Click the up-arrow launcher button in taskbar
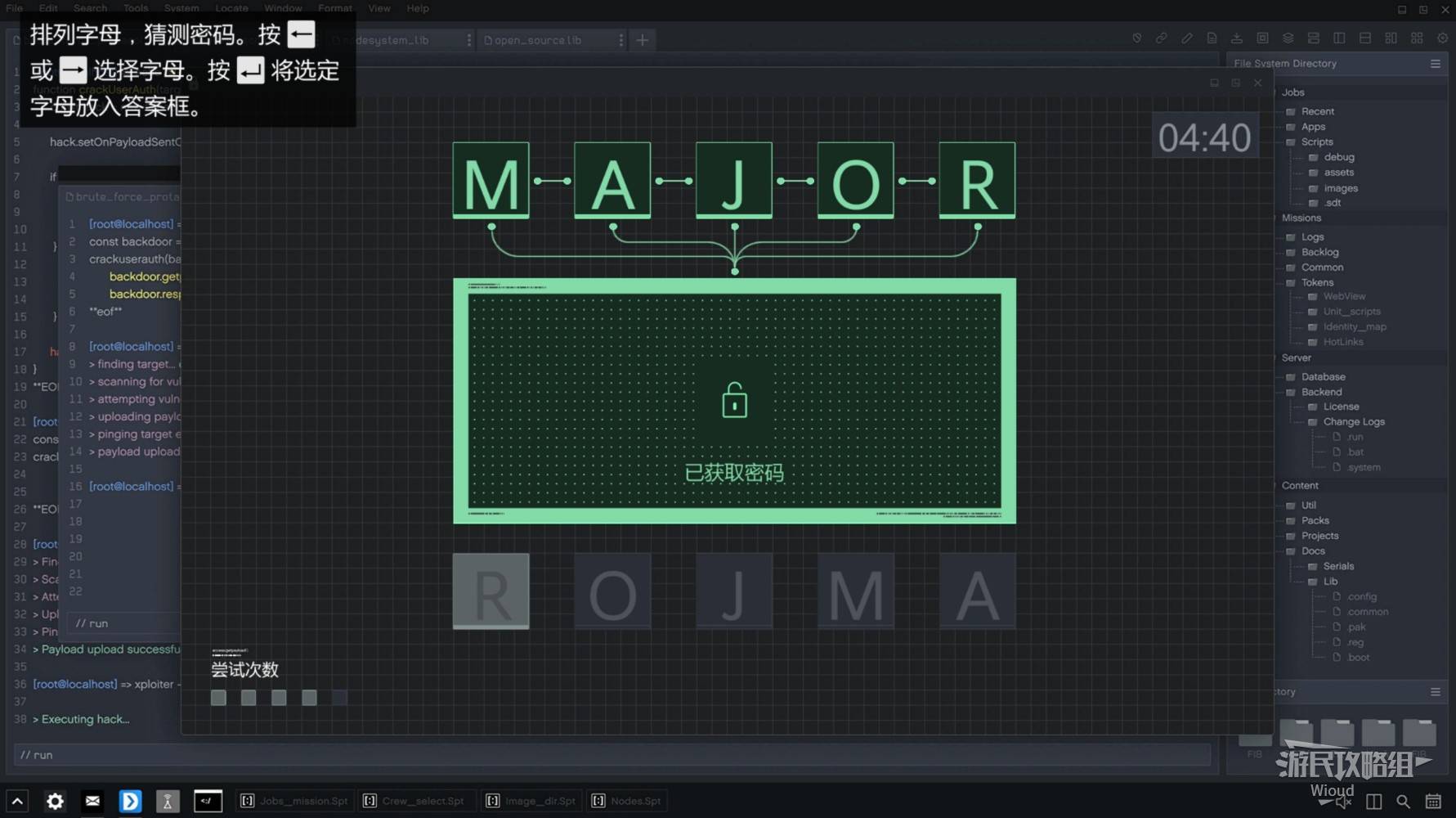Screen dimensions: 1456x818 click(x=17, y=801)
